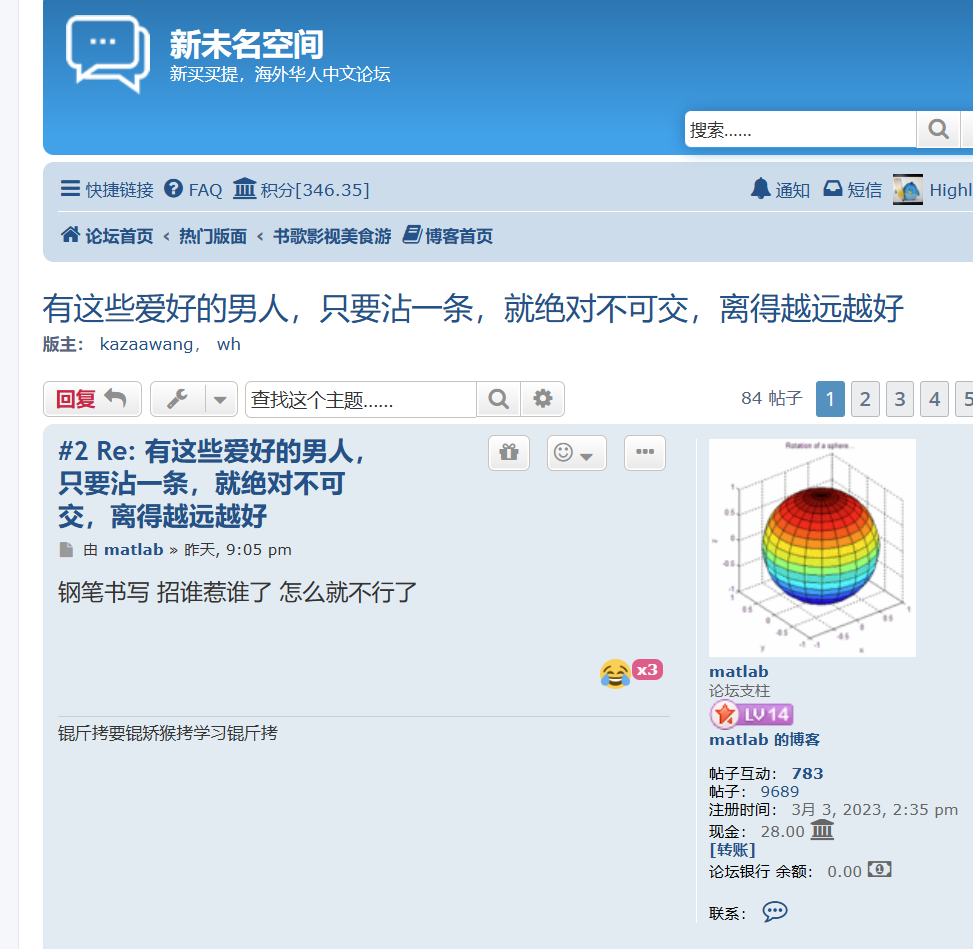Click the money icon beside 余额 0.00

tap(879, 870)
